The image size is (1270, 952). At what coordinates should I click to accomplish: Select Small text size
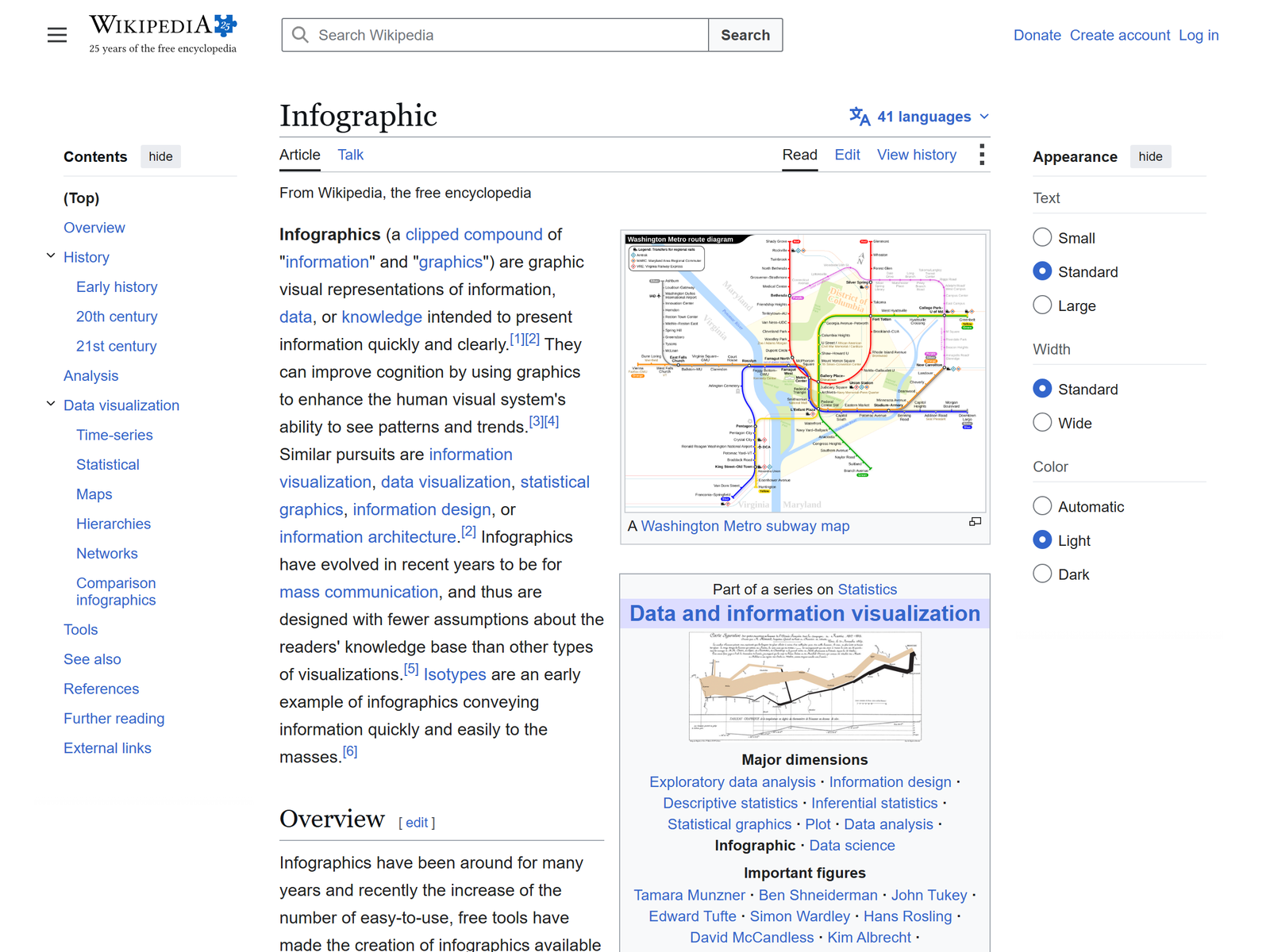(1042, 237)
